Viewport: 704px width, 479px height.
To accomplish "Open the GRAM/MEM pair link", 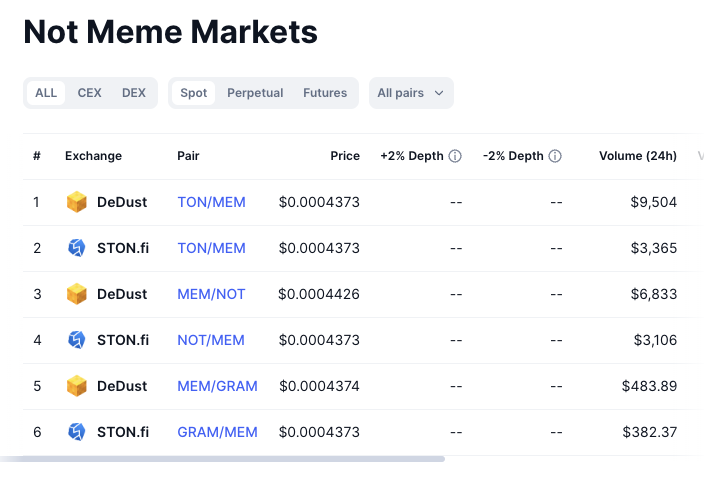I will coord(217,432).
